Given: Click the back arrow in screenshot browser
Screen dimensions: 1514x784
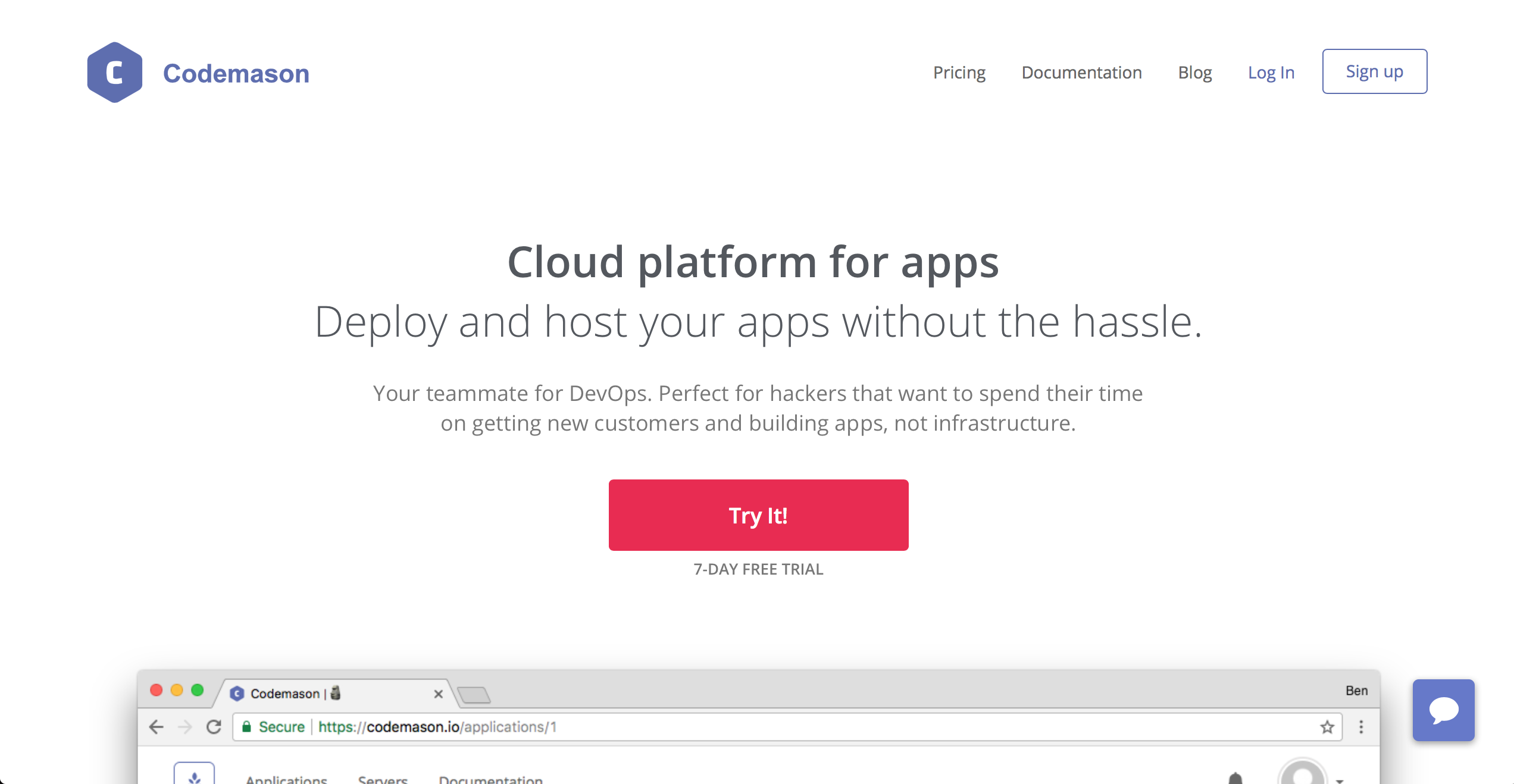Looking at the screenshot, I should pyautogui.click(x=157, y=726).
